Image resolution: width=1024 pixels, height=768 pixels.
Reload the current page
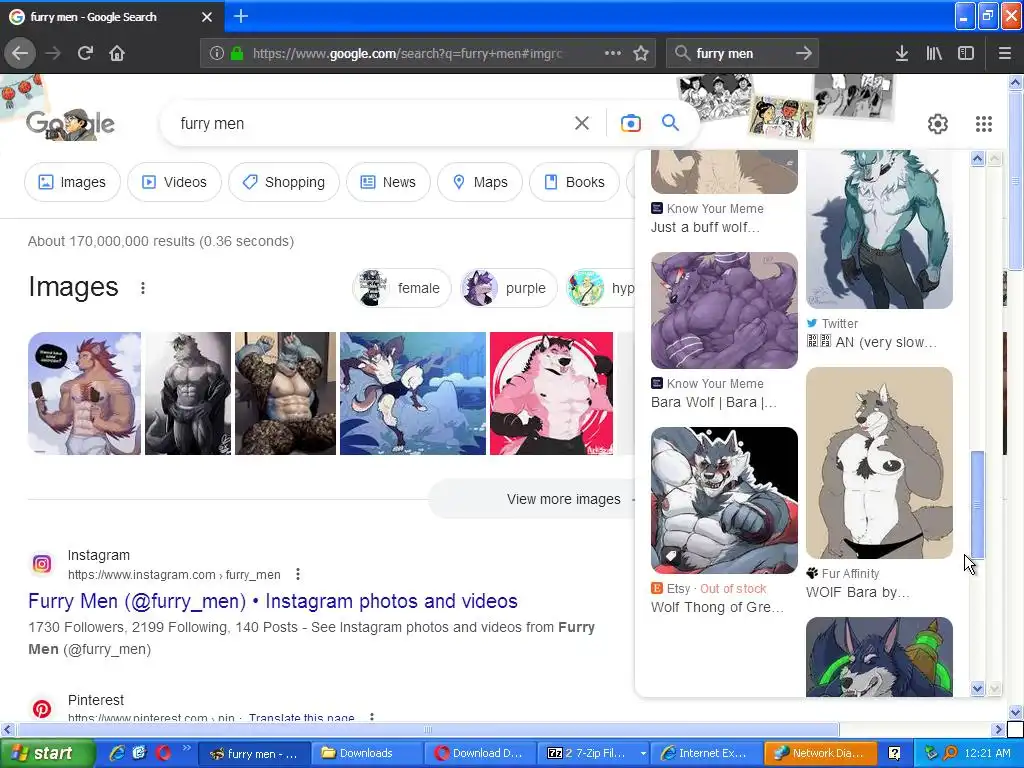tap(85, 53)
